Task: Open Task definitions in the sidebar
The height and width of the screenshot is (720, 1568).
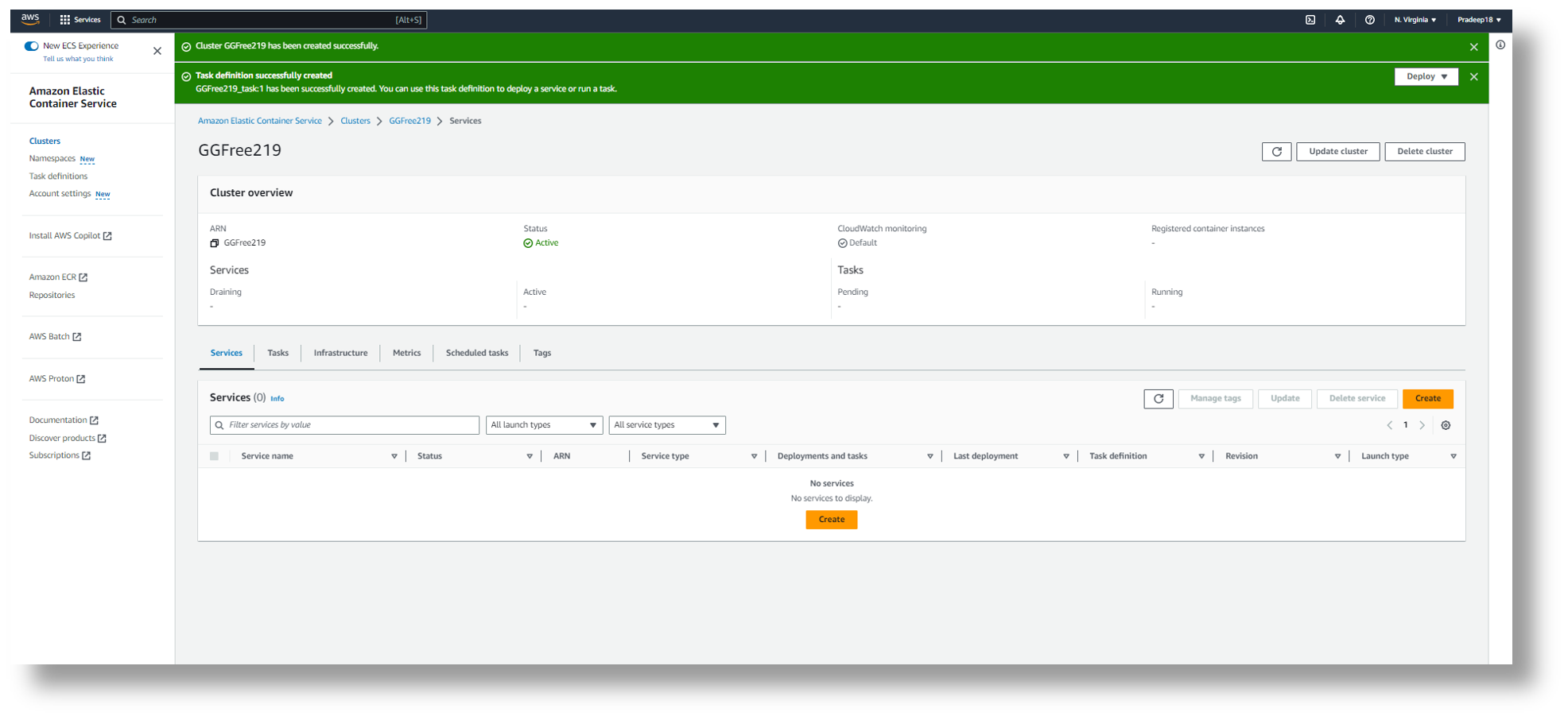Action: 59,176
